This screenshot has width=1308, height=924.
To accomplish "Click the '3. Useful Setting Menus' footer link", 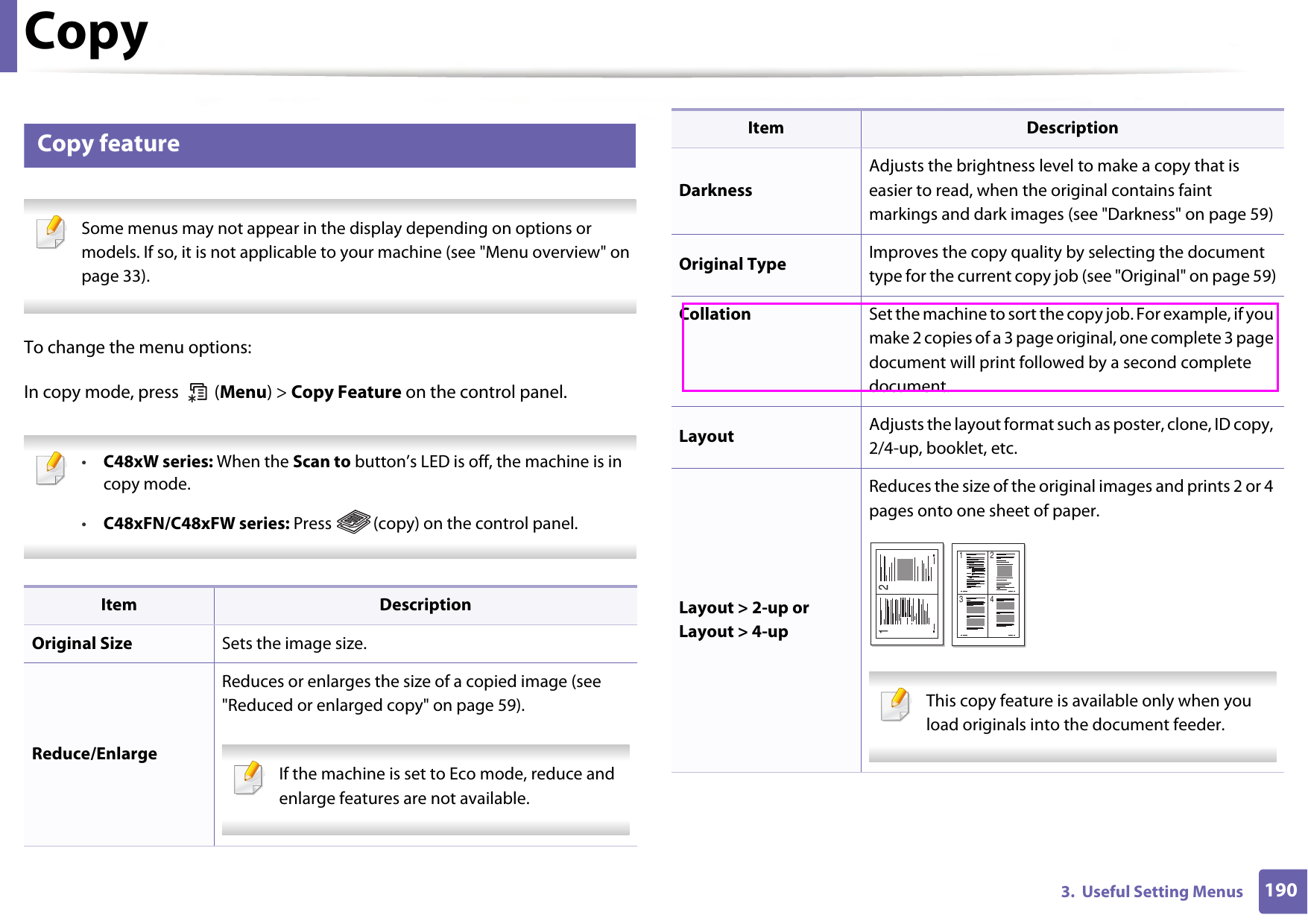I will coord(1151,891).
